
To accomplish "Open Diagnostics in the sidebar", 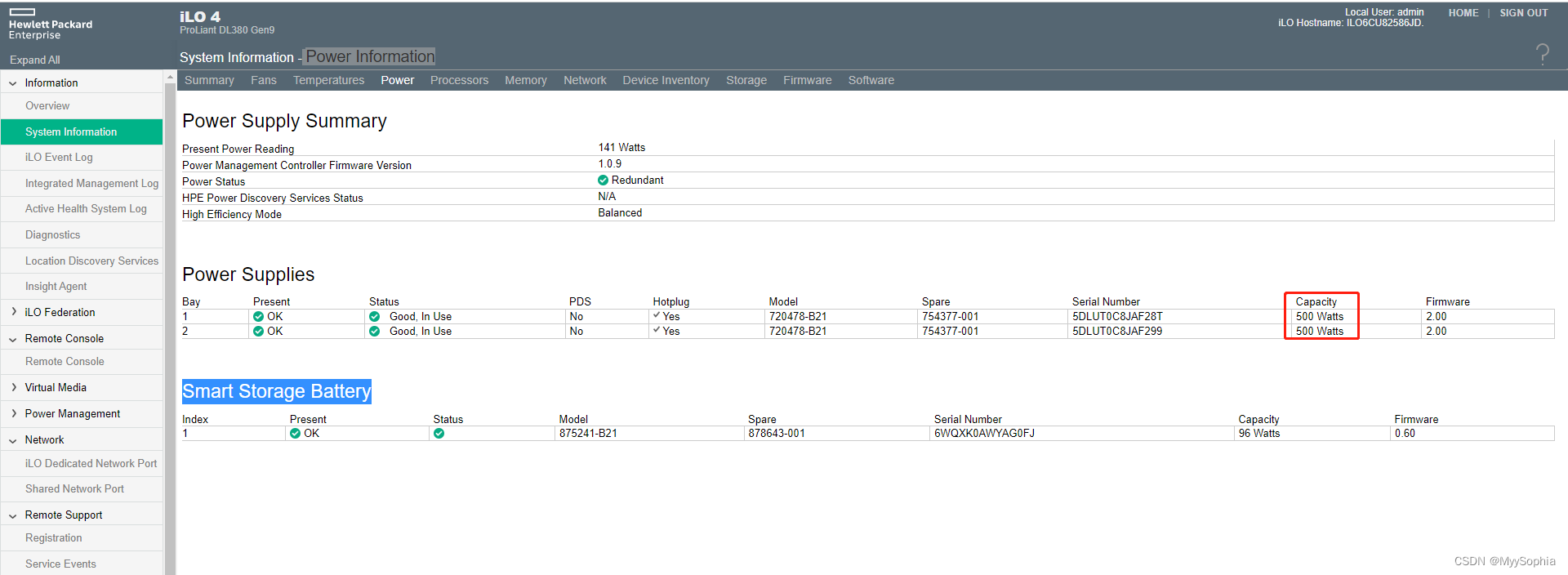I will click(82, 235).
